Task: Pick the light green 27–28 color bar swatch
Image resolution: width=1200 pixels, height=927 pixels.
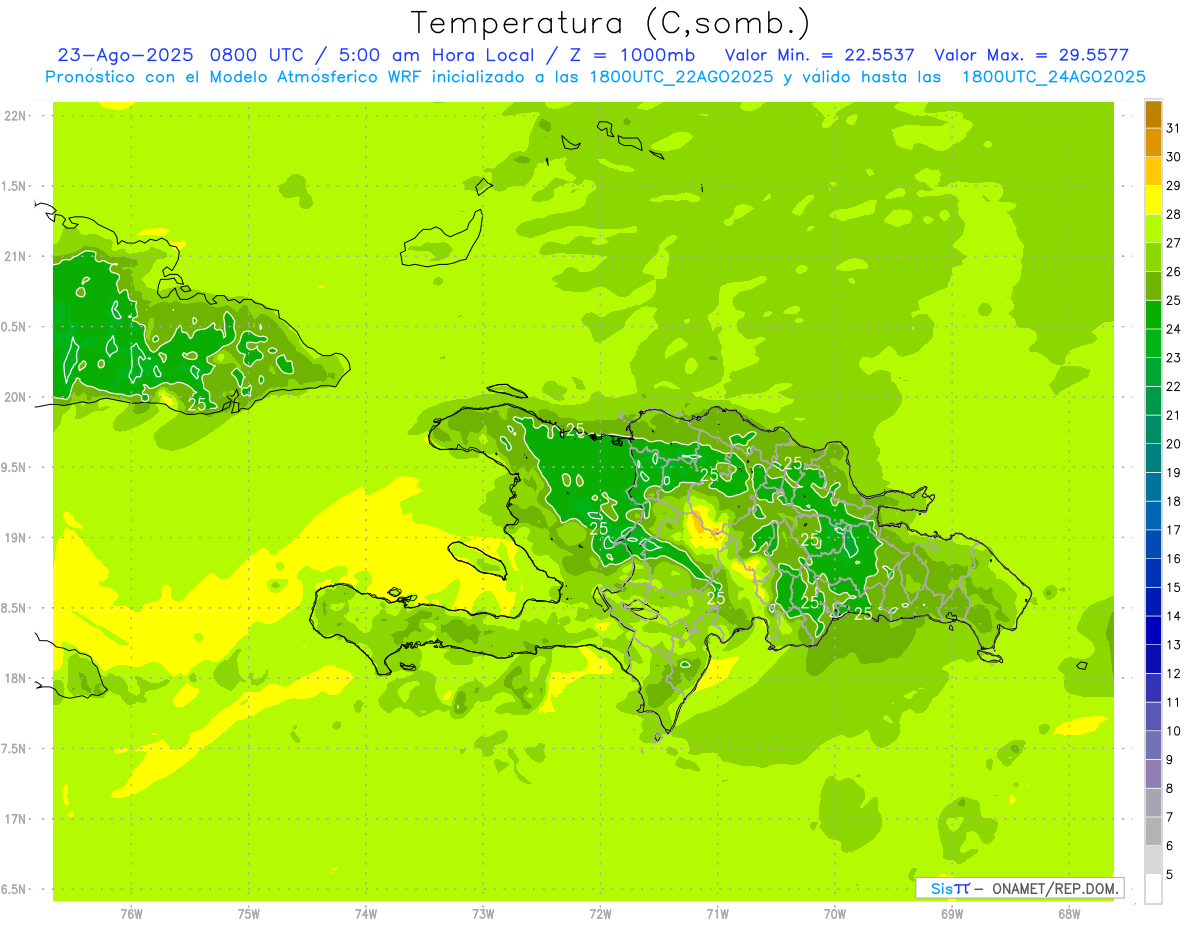Action: coord(1153,229)
